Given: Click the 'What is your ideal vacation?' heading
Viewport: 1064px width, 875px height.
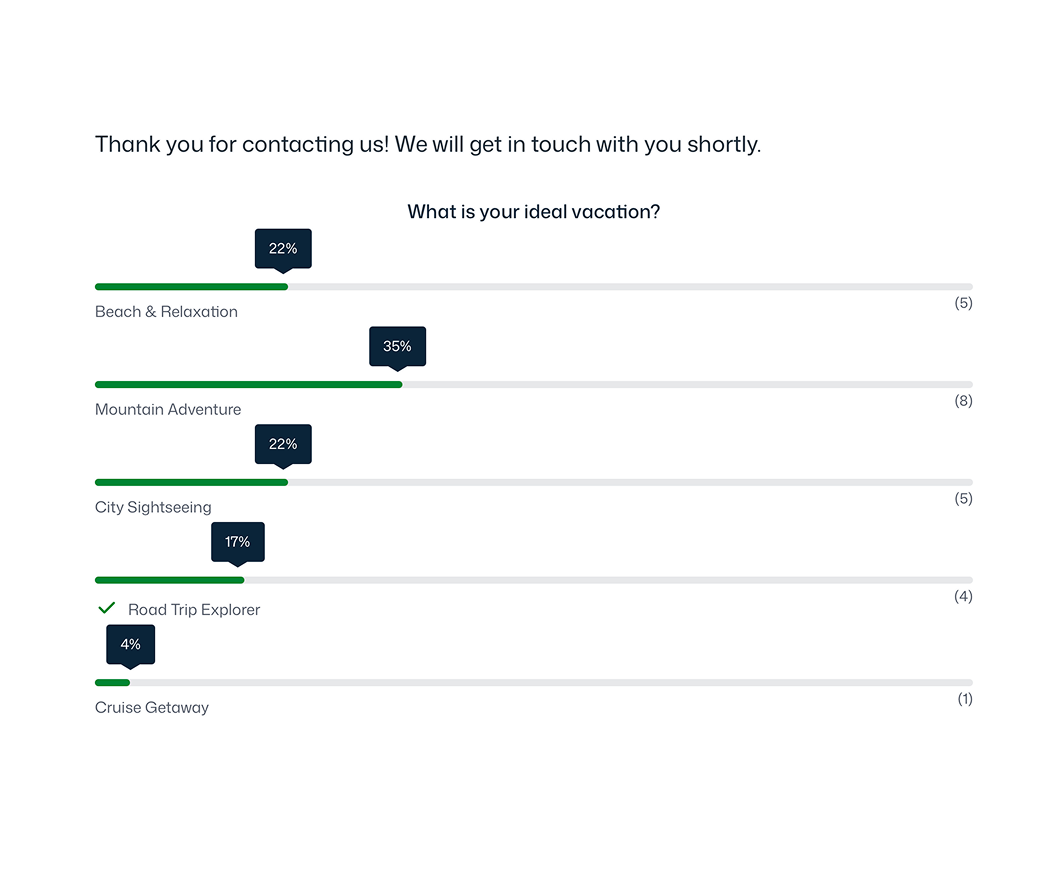Looking at the screenshot, I should (533, 212).
